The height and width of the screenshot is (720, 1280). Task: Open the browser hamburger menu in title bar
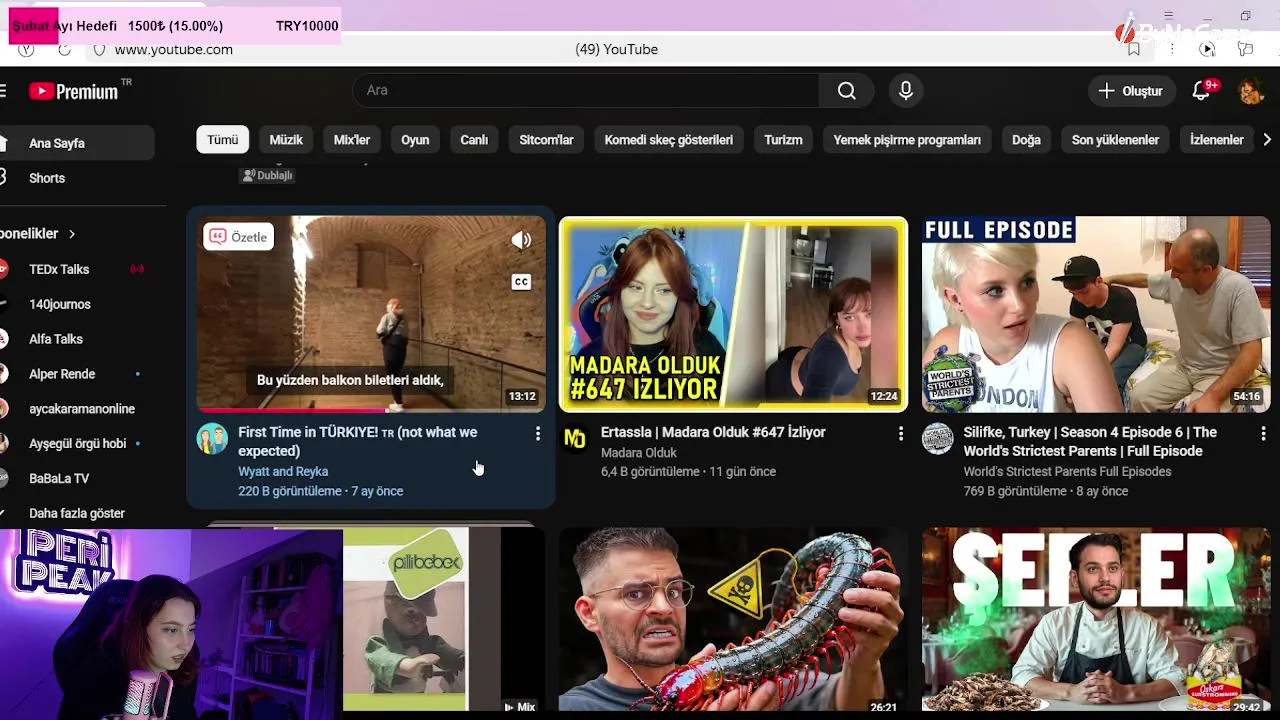click(1171, 17)
